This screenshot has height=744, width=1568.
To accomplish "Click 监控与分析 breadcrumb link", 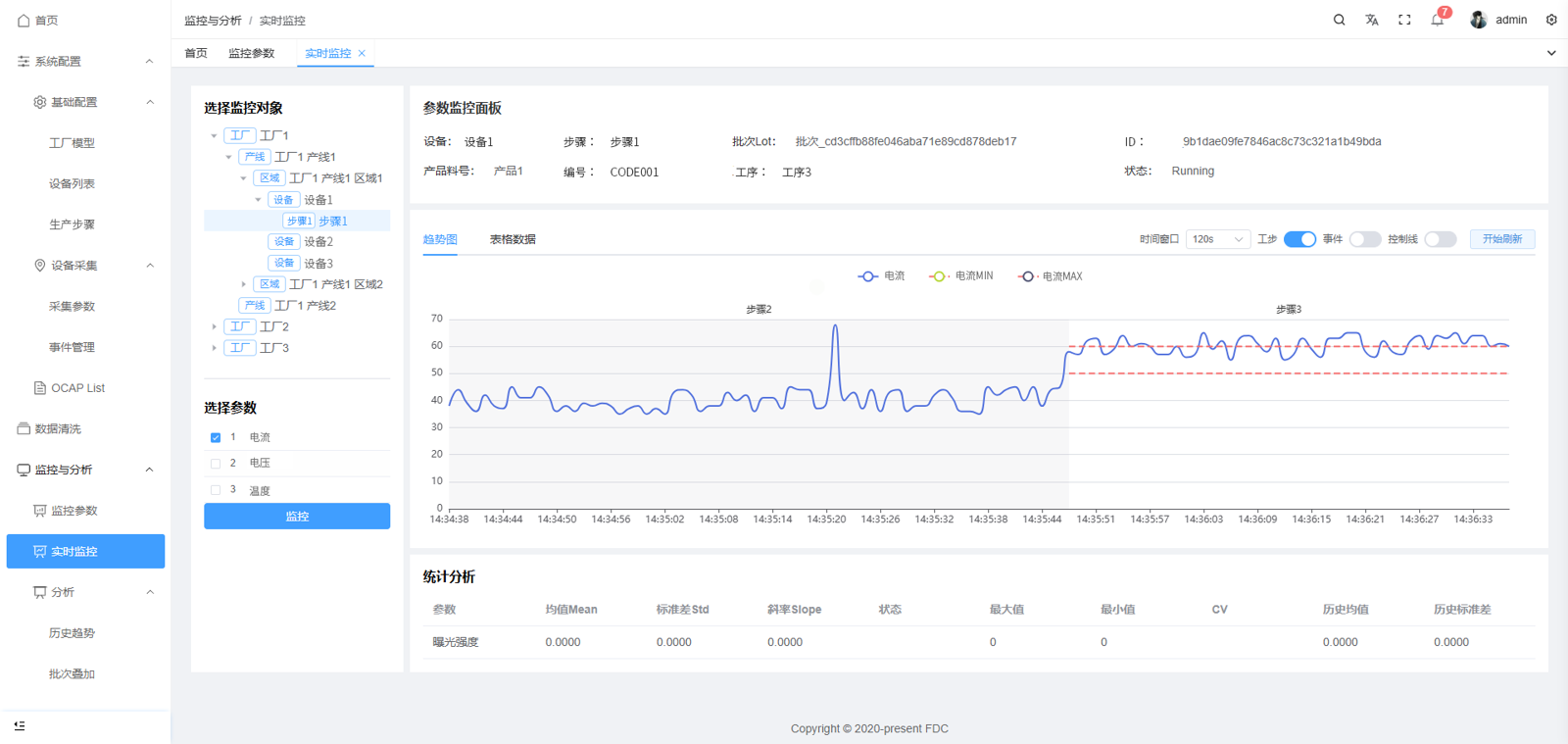I will coord(213,21).
